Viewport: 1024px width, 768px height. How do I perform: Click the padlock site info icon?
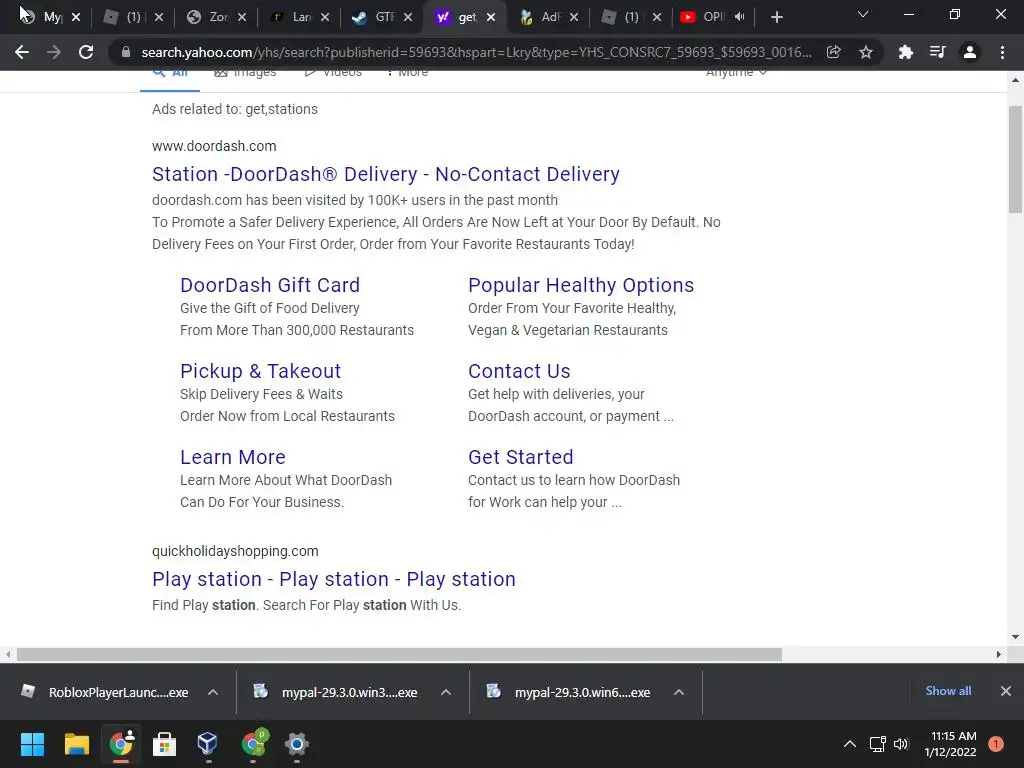(126, 52)
